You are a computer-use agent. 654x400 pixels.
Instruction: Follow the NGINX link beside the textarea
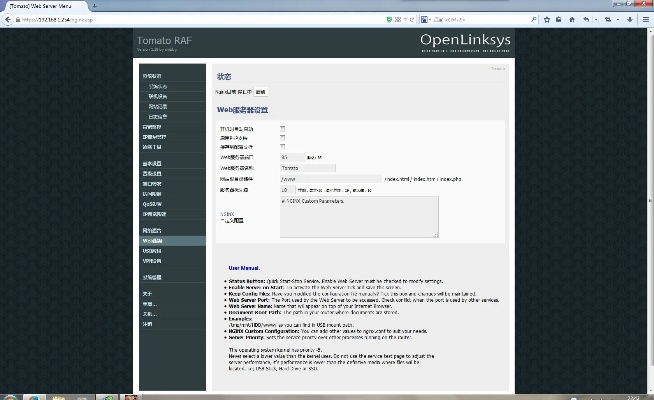coord(227,214)
